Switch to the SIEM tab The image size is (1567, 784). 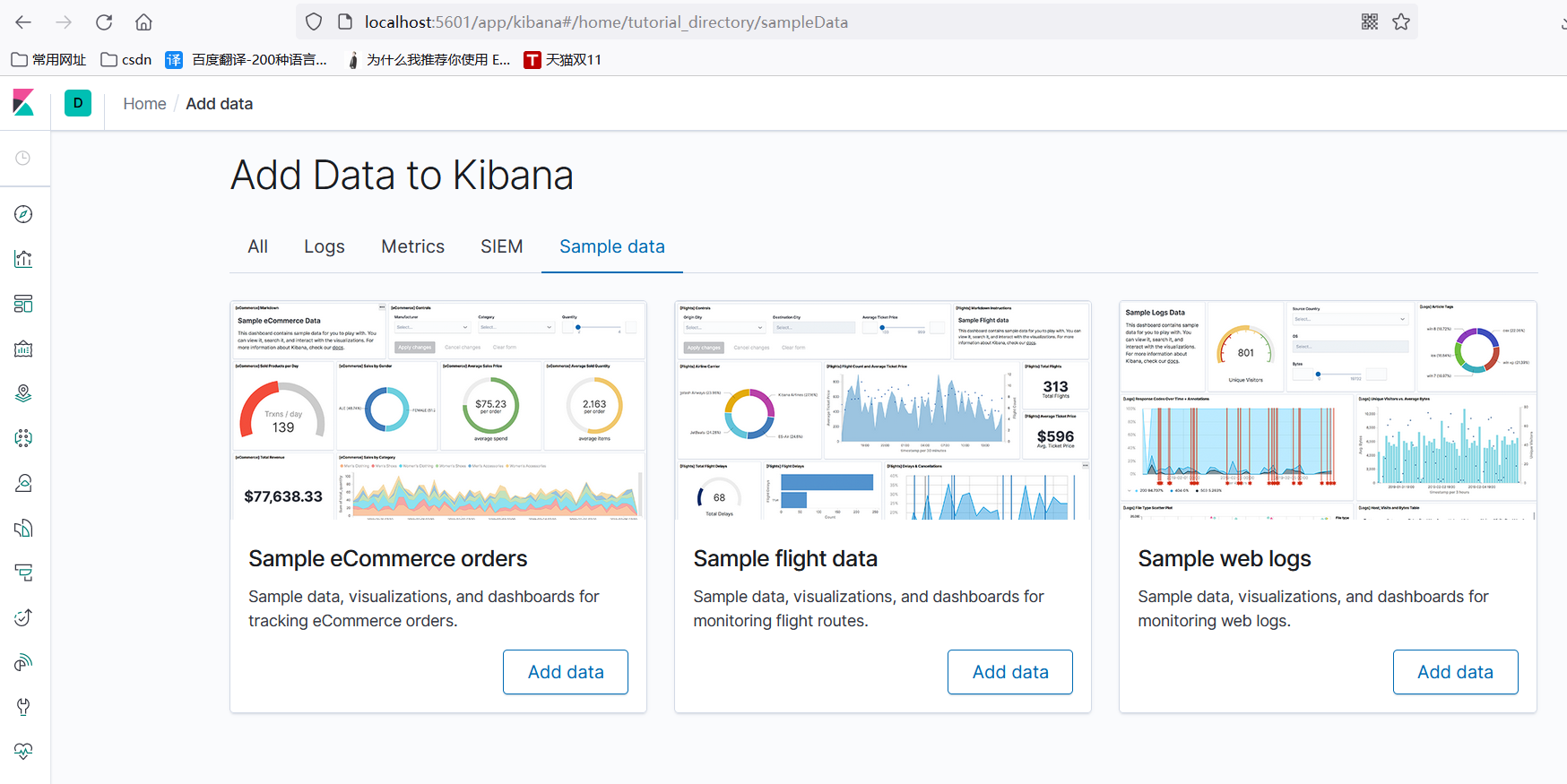coord(502,246)
